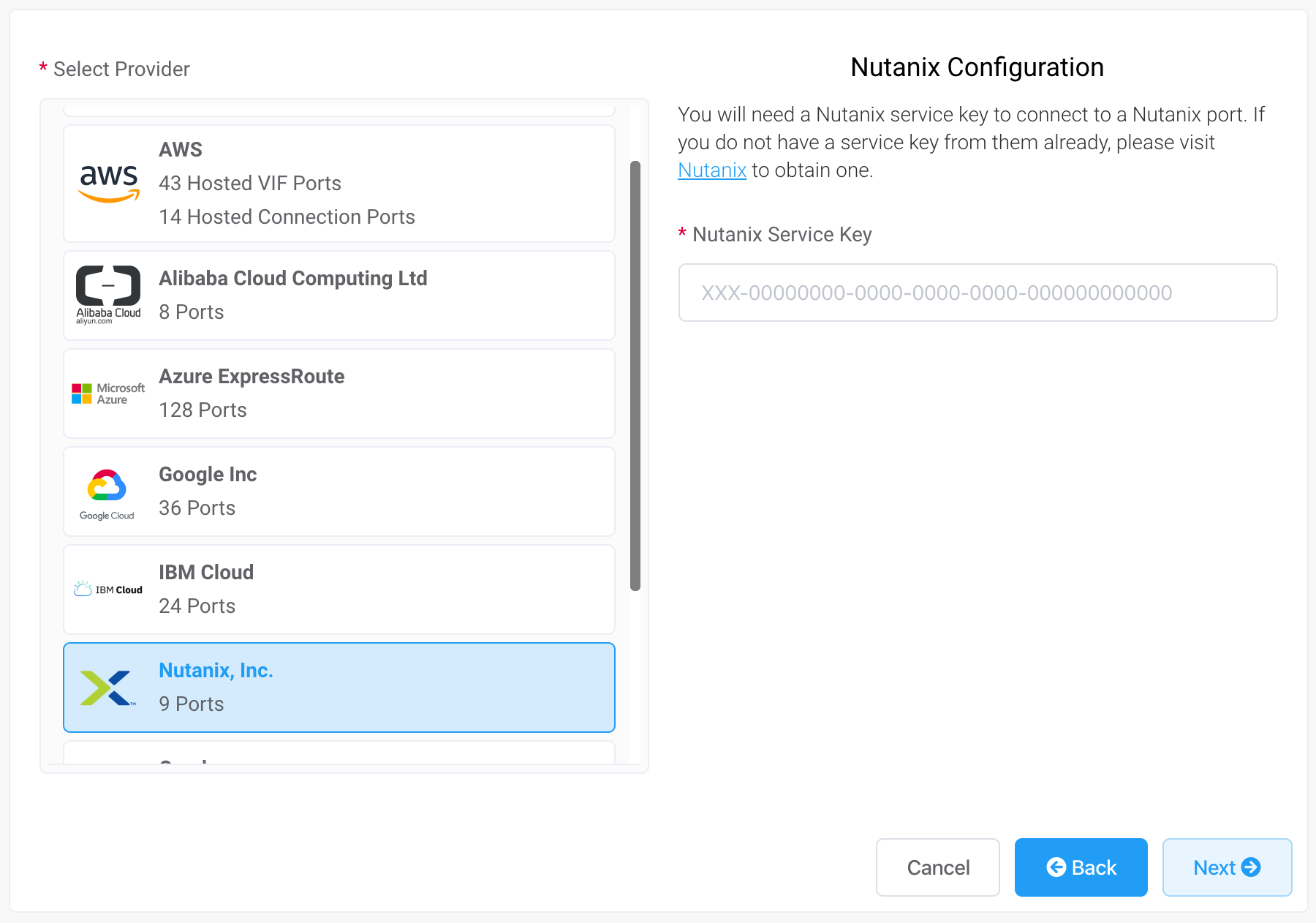Click the AWS logo icon

tap(109, 184)
